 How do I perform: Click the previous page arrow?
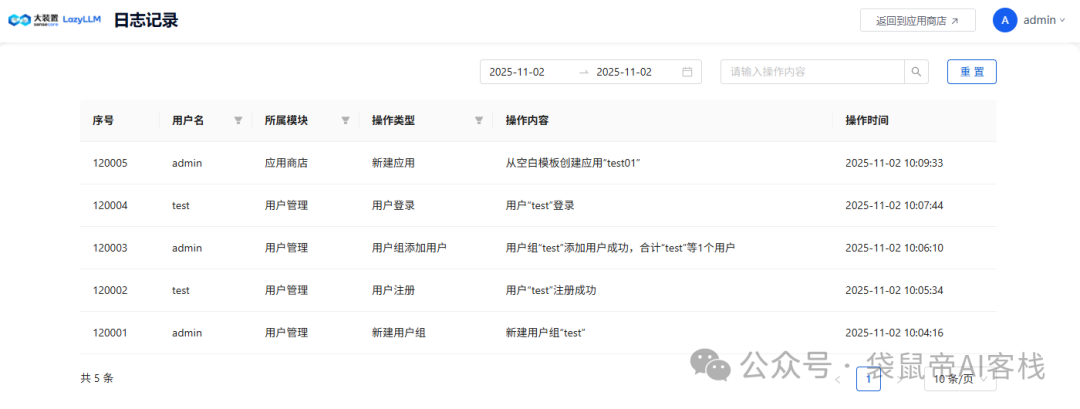(x=838, y=379)
